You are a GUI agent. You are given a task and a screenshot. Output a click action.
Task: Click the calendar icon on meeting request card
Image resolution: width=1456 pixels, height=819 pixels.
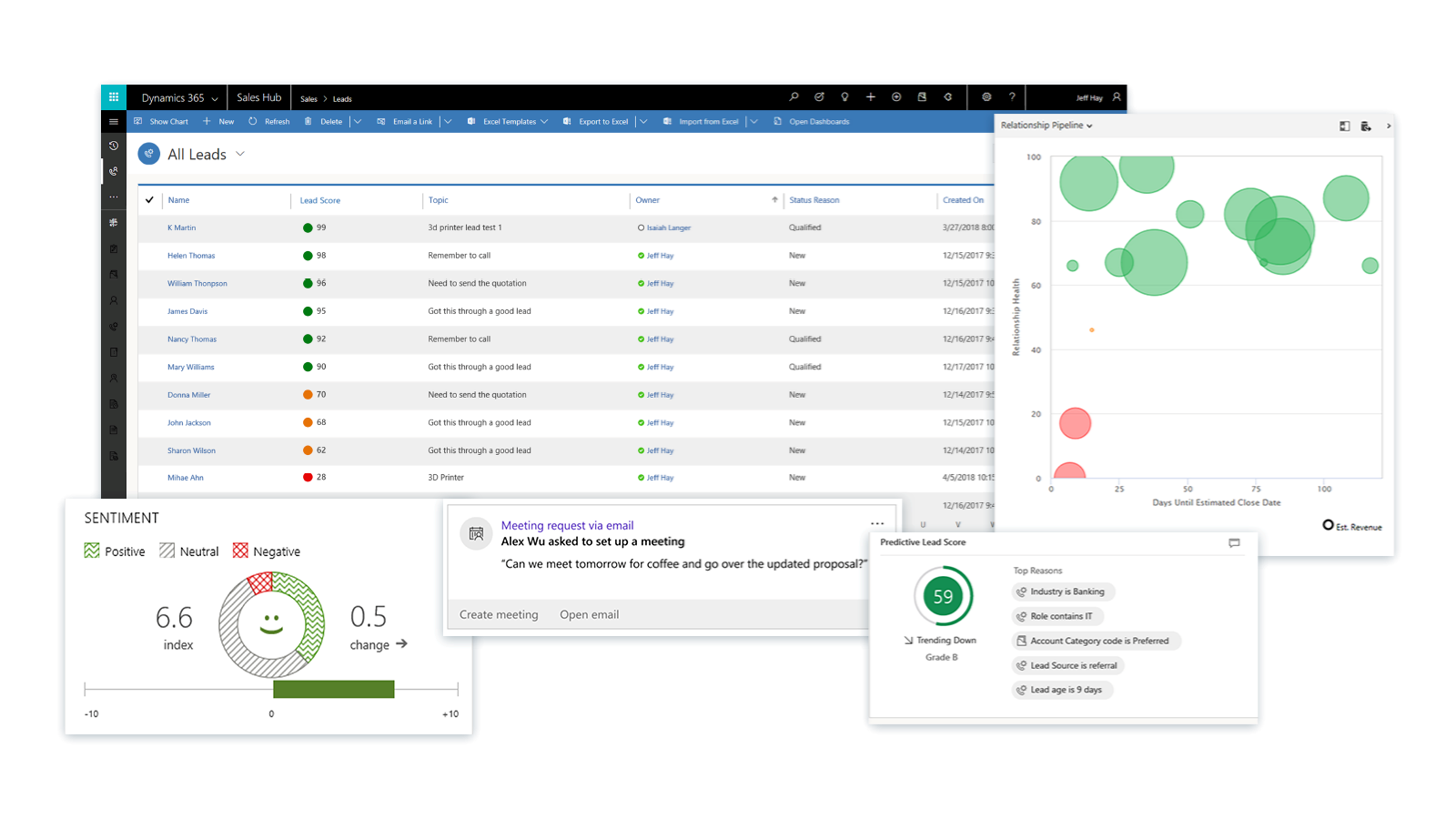pyautogui.click(x=476, y=534)
